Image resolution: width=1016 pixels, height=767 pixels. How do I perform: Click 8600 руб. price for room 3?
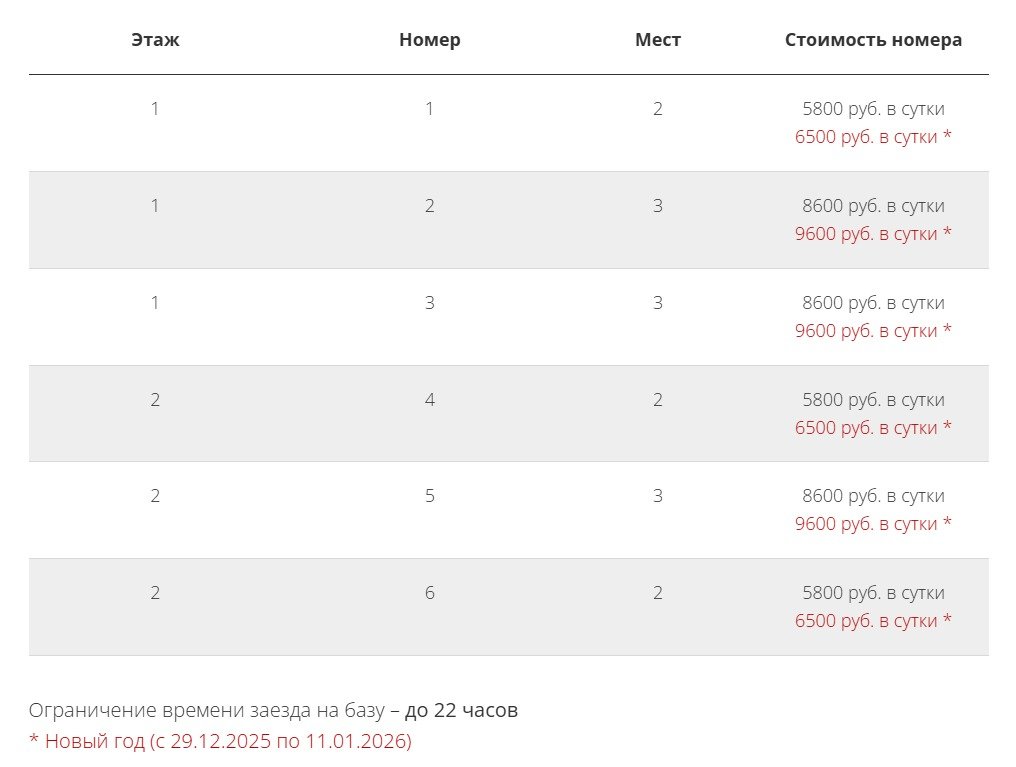click(x=873, y=303)
